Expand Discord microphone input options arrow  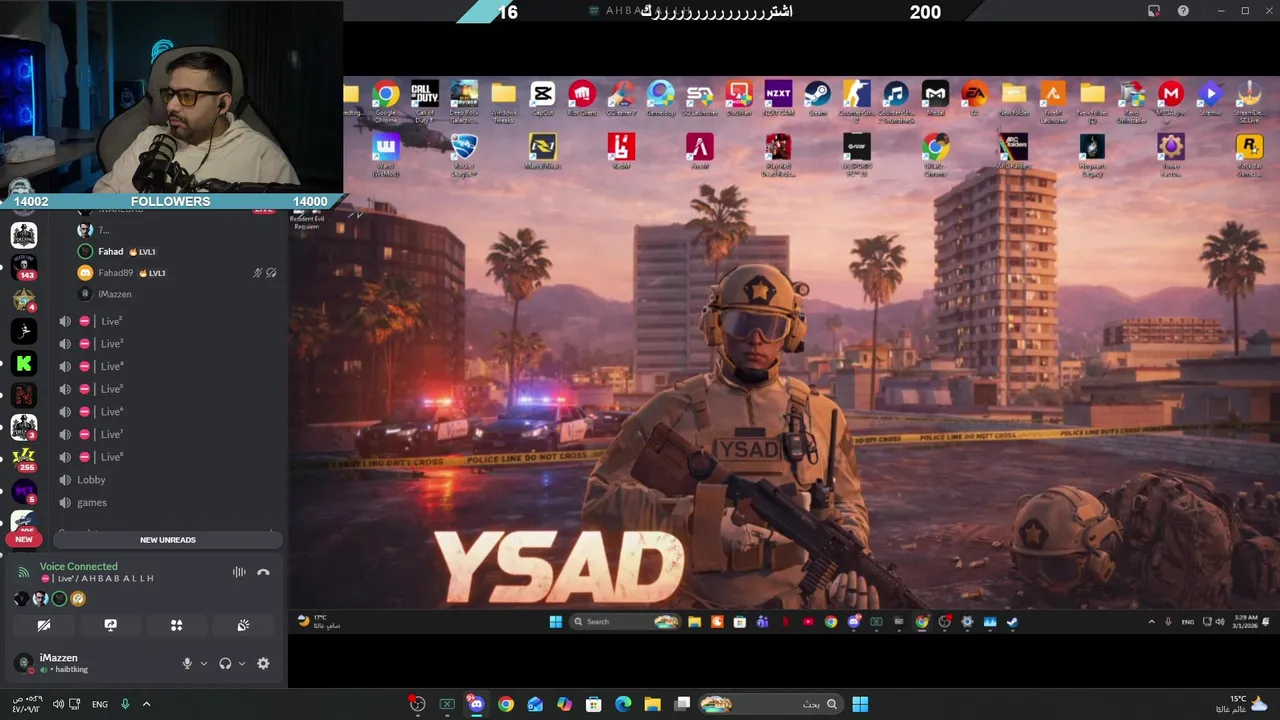[x=204, y=663]
